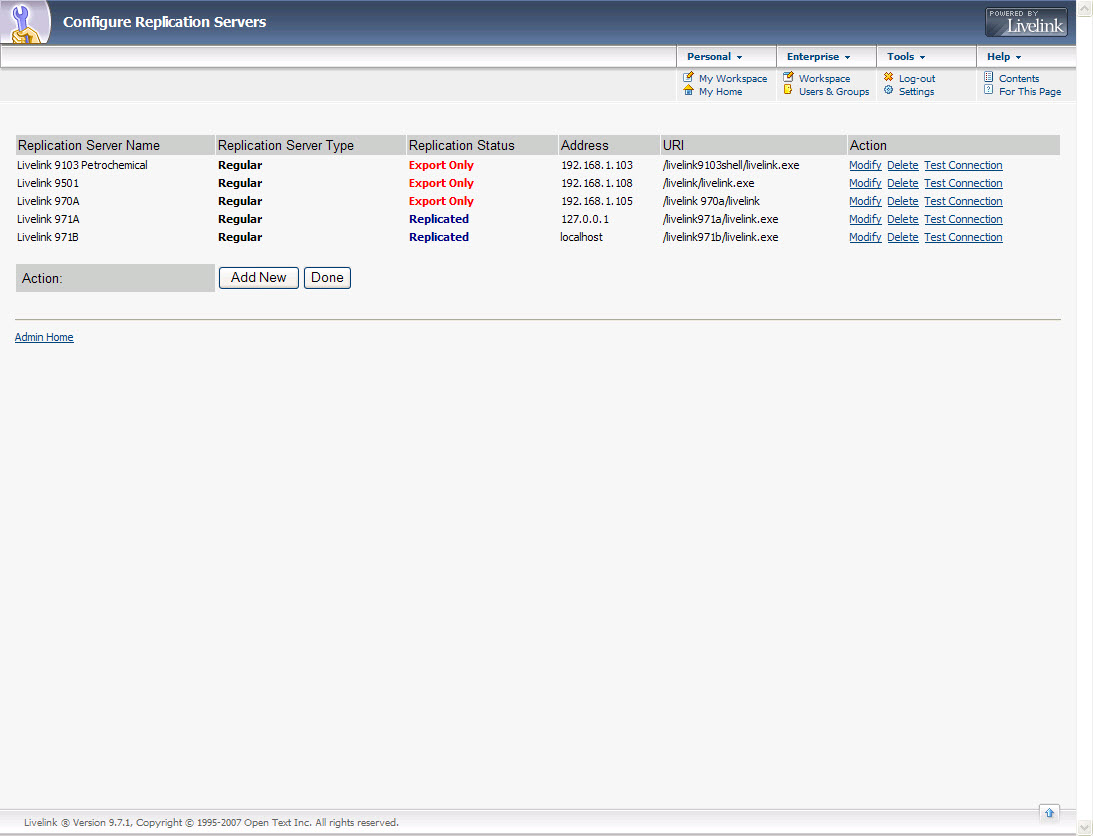Screen dimensions: 1093x836
Task: Click the For This Page help icon
Action: 988,90
